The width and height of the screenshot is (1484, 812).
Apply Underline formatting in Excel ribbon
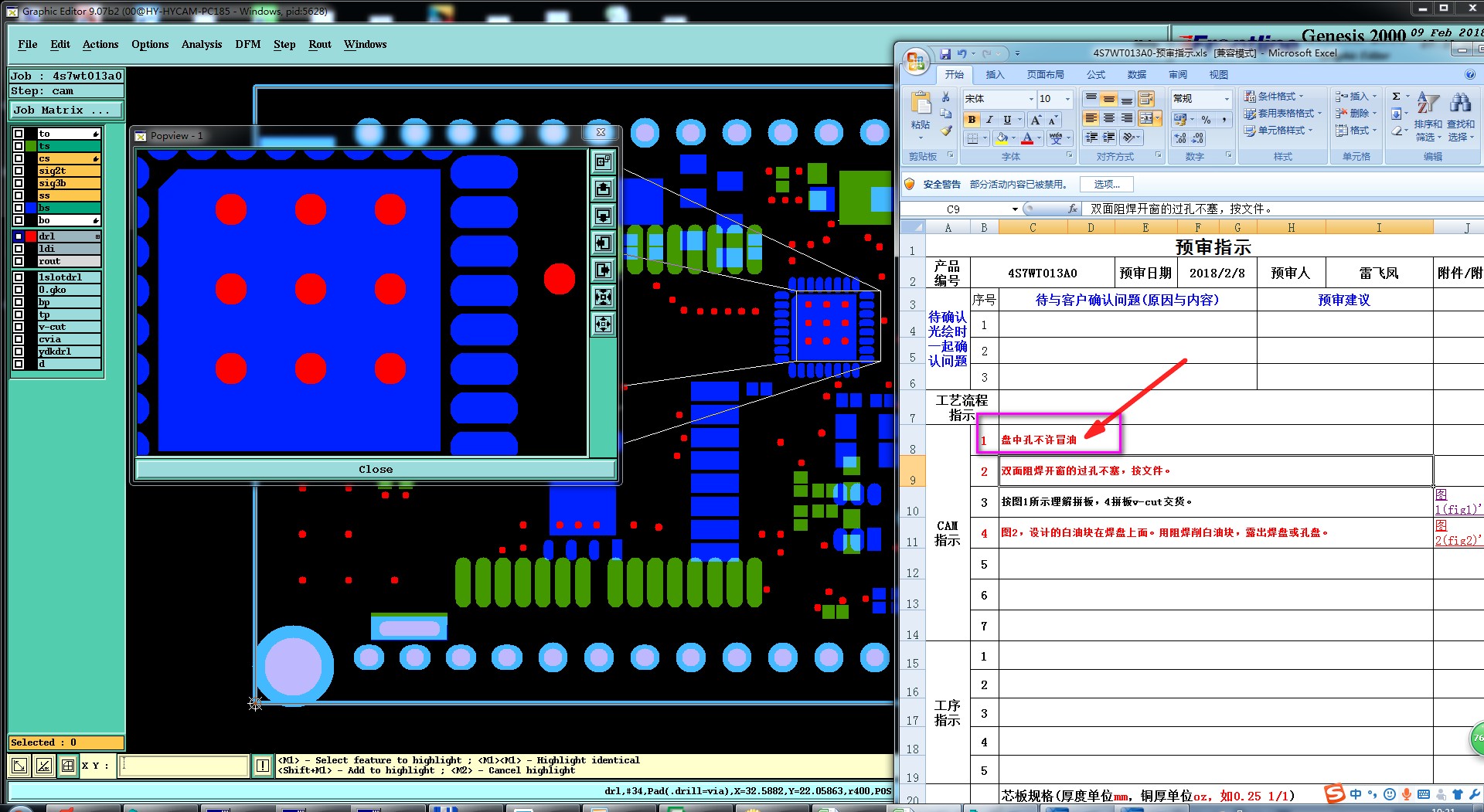[1006, 120]
